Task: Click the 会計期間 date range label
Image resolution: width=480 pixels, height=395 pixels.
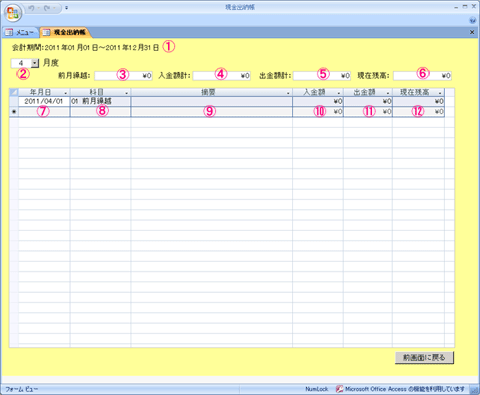Action: (x=86, y=48)
